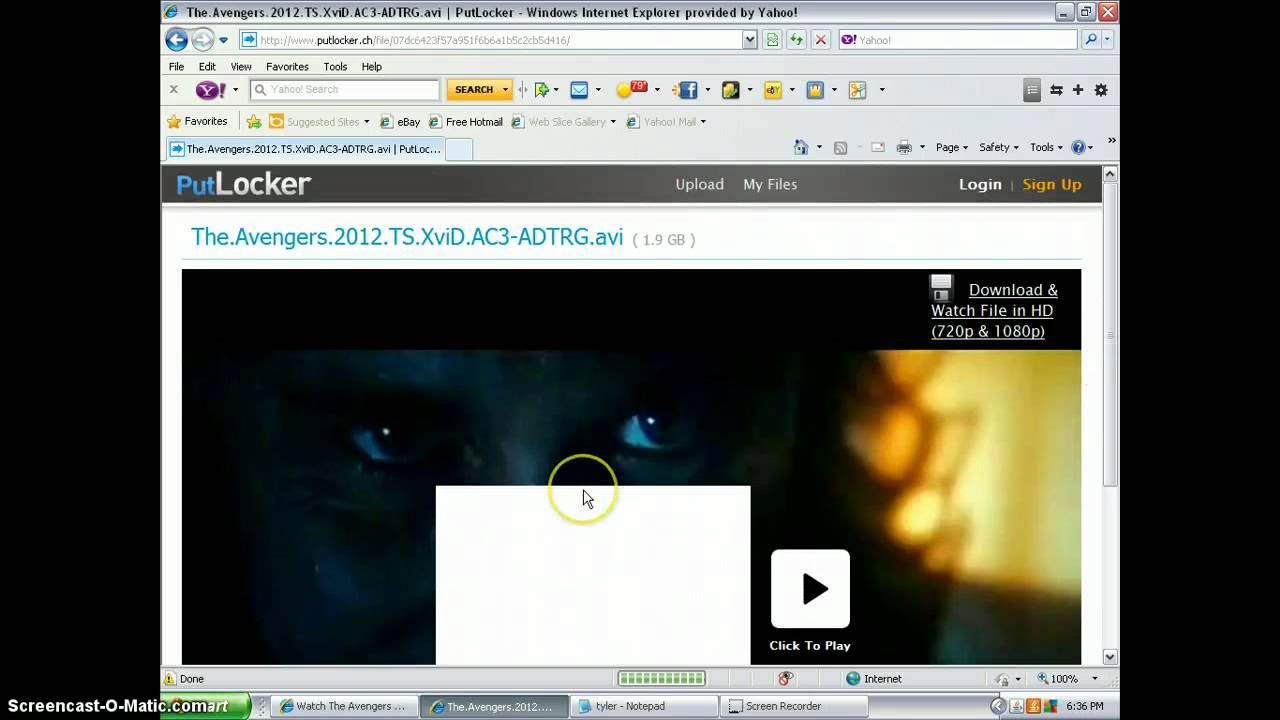
Task: Open a new blank tab
Action: click(458, 149)
